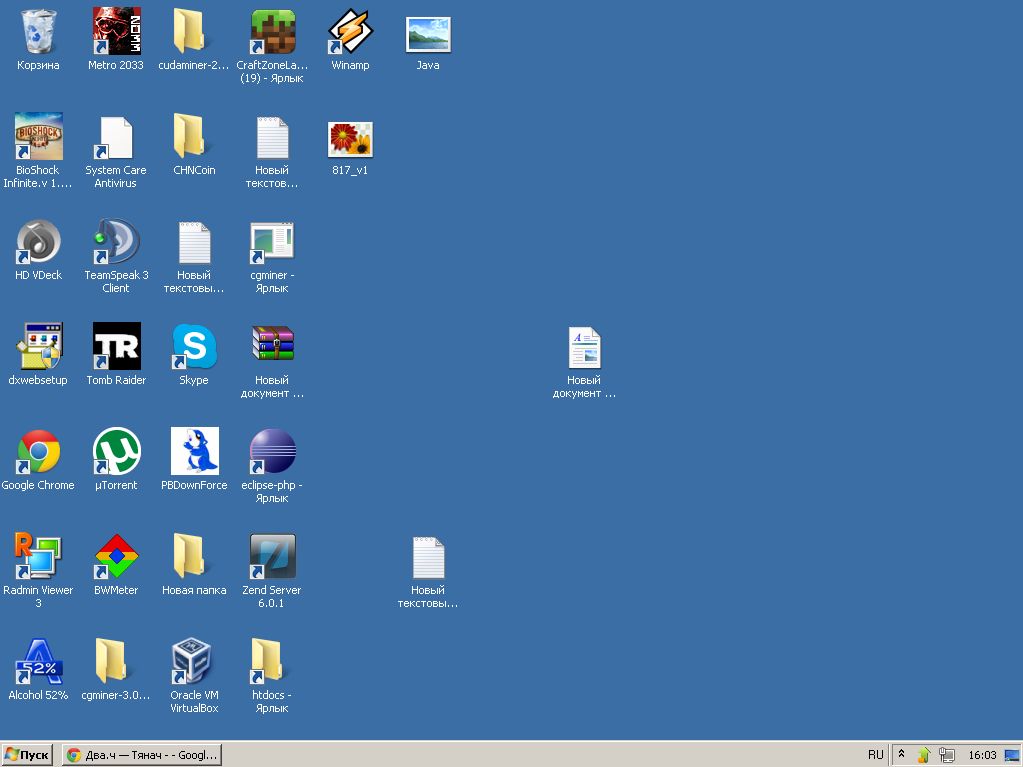Viewport: 1023px width, 767px height.
Task: Click the Zend Server 6.0.1 shortcut
Action: pos(272,556)
